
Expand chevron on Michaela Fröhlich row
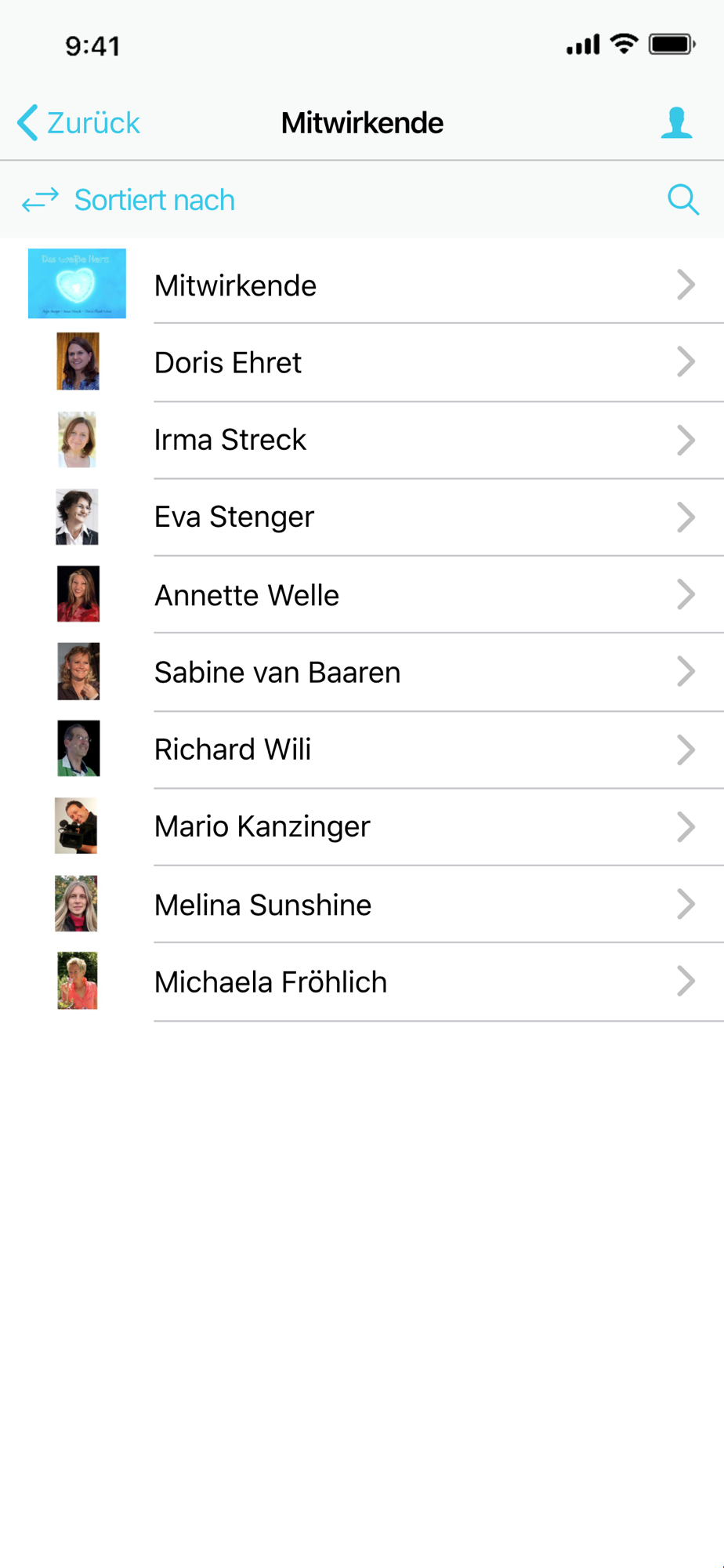click(686, 982)
